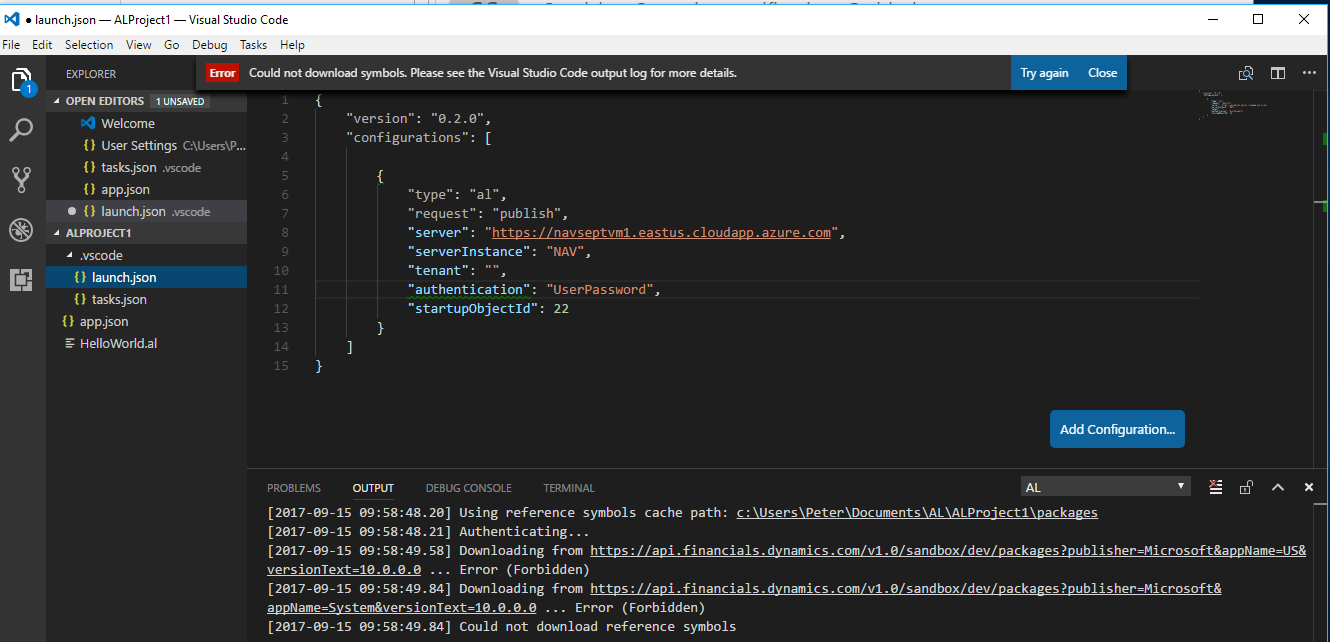Viewport: 1330px width, 642px height.
Task: Open the Debug menu
Action: pyautogui.click(x=210, y=45)
